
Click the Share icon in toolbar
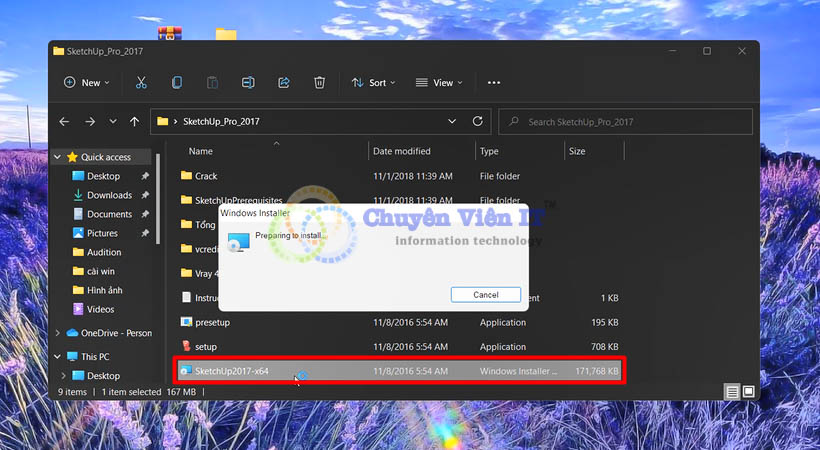284,83
